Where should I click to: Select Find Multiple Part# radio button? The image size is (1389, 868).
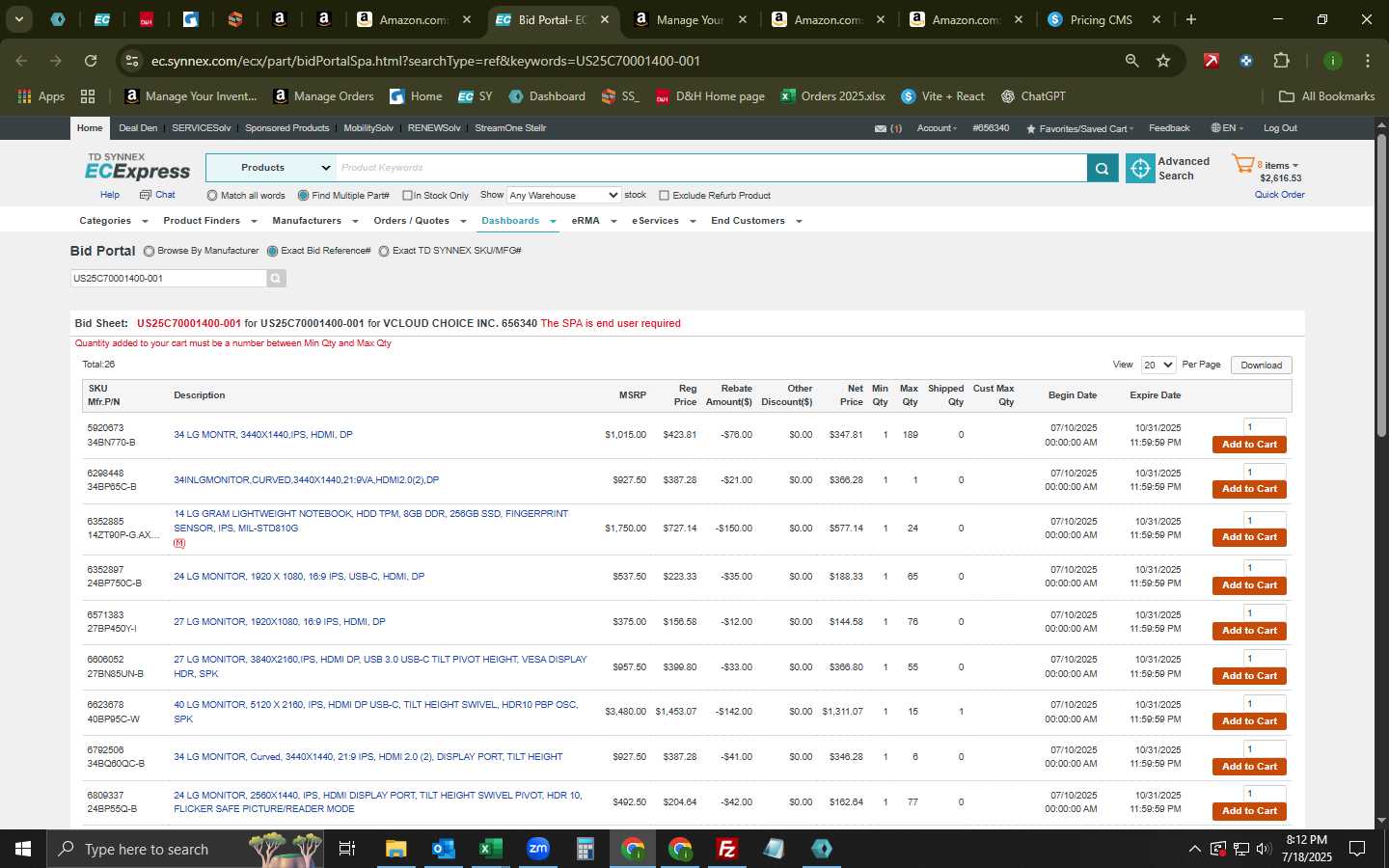[x=303, y=196]
